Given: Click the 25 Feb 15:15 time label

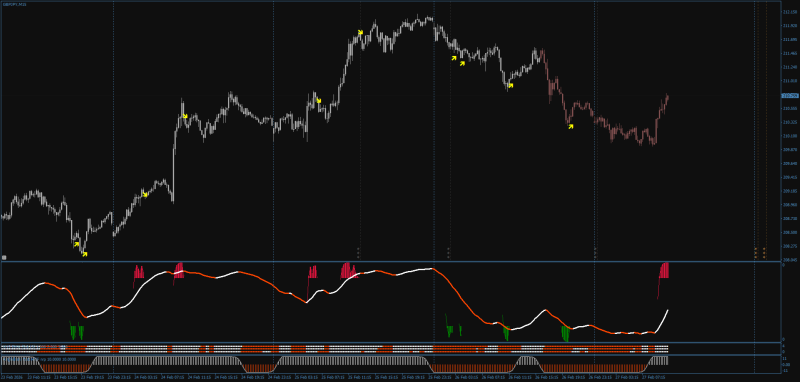Looking at the screenshot, I should click(386, 377).
